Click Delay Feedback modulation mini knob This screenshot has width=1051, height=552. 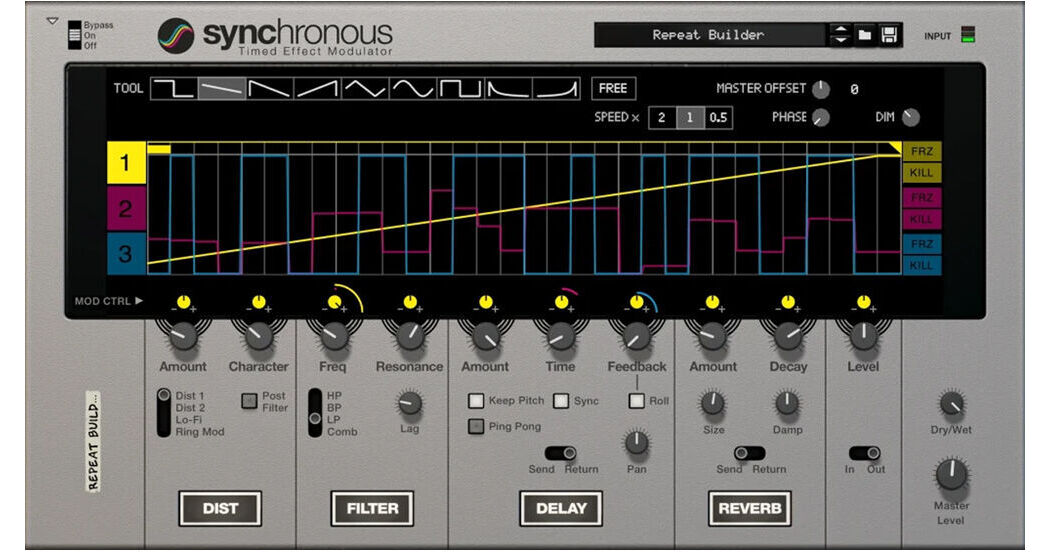637,302
